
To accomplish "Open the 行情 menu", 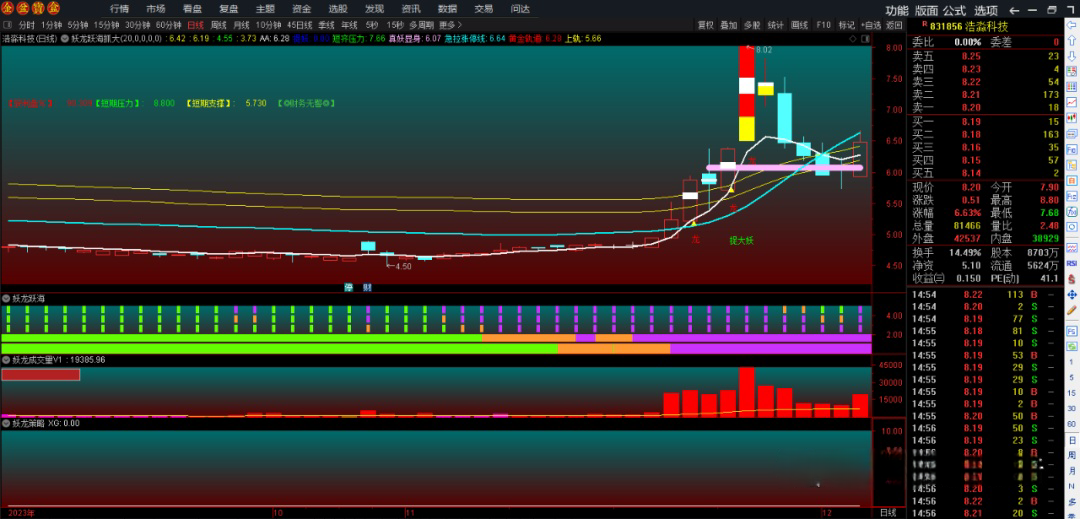I will click(119, 9).
